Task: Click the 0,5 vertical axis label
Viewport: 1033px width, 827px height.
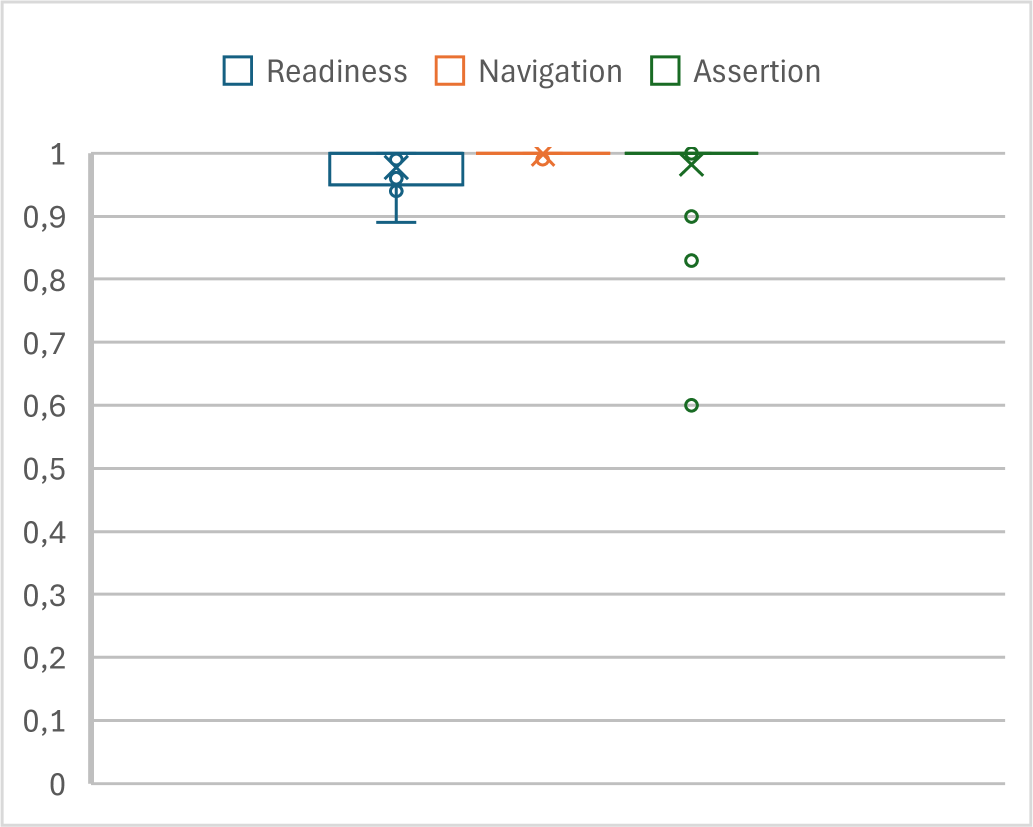Action: tap(45, 469)
